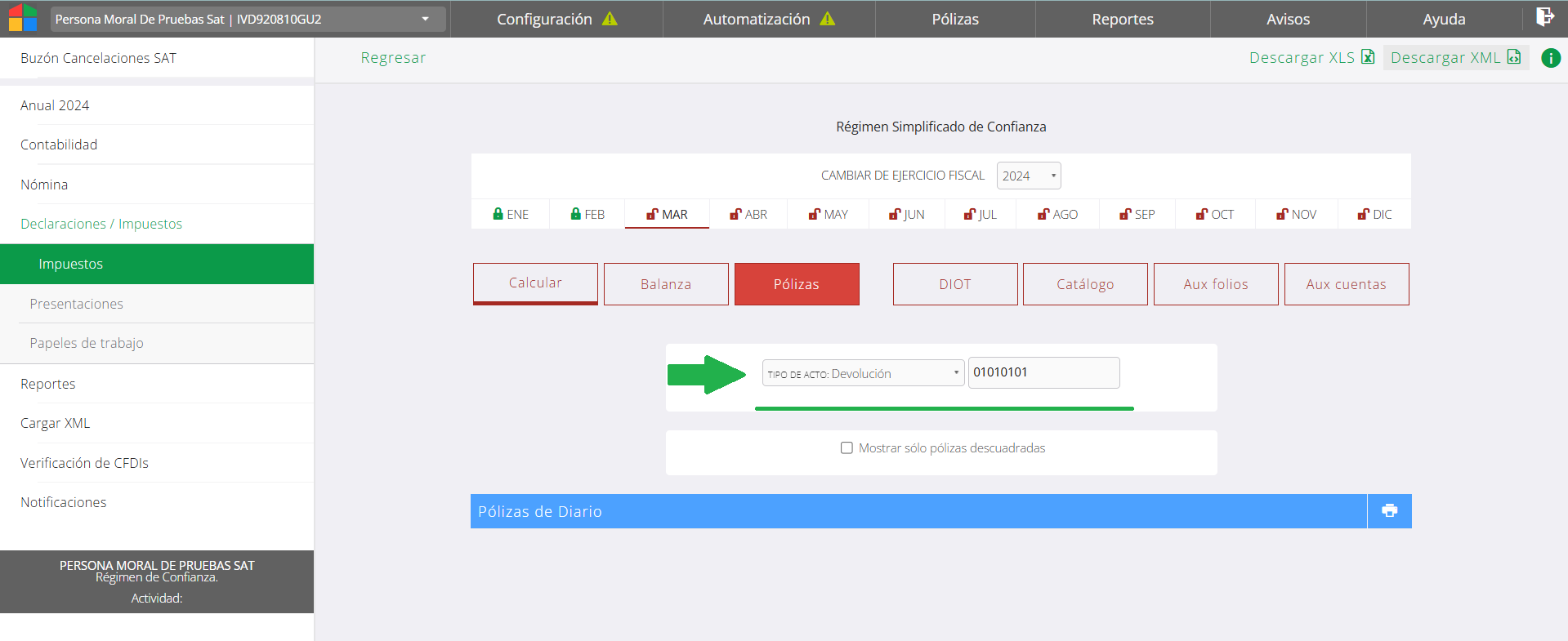The image size is (1568, 641).
Task: Click the colorful app logo icon
Action: (23, 18)
